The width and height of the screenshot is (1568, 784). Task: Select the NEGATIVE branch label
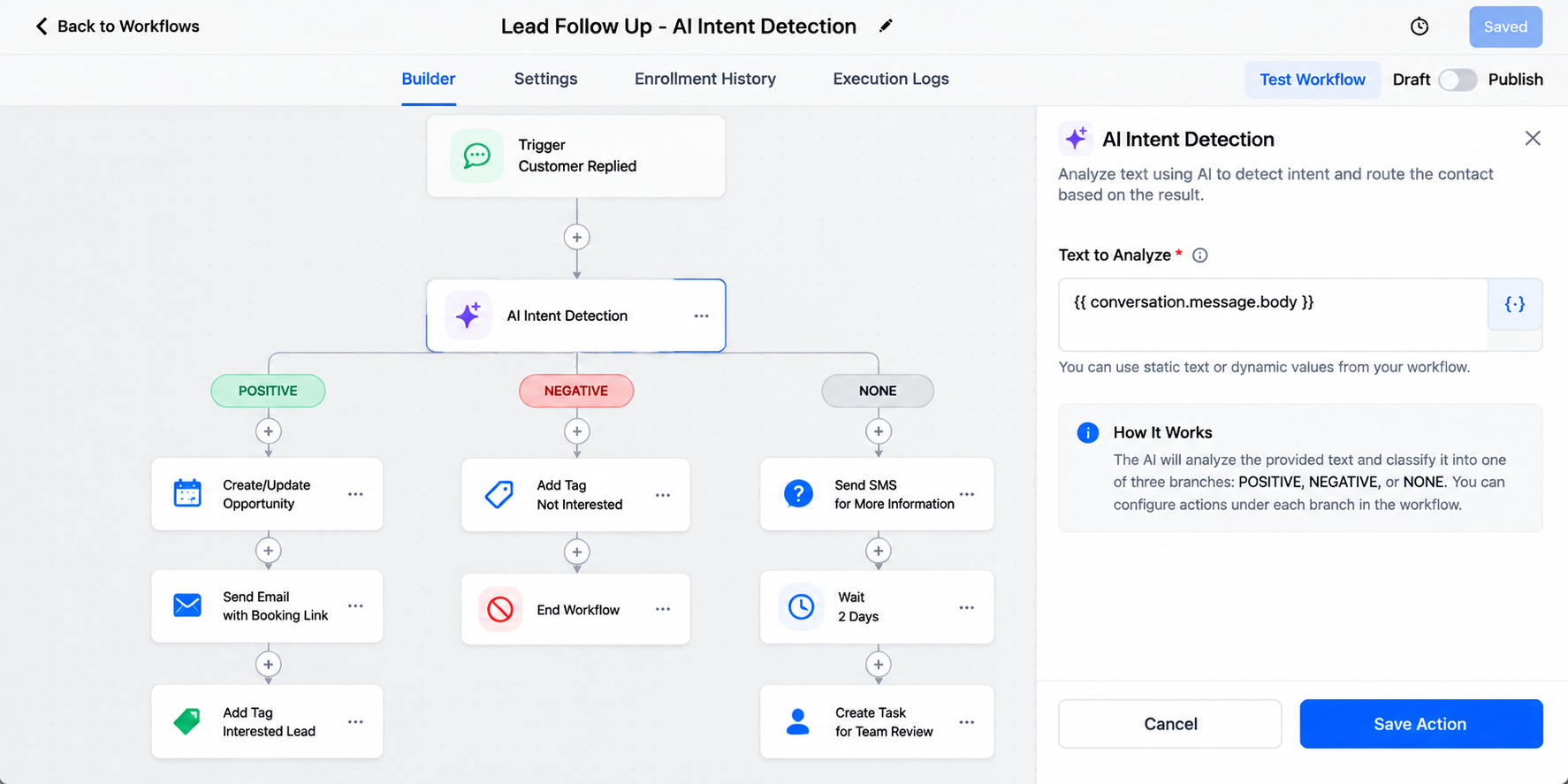[x=576, y=391]
